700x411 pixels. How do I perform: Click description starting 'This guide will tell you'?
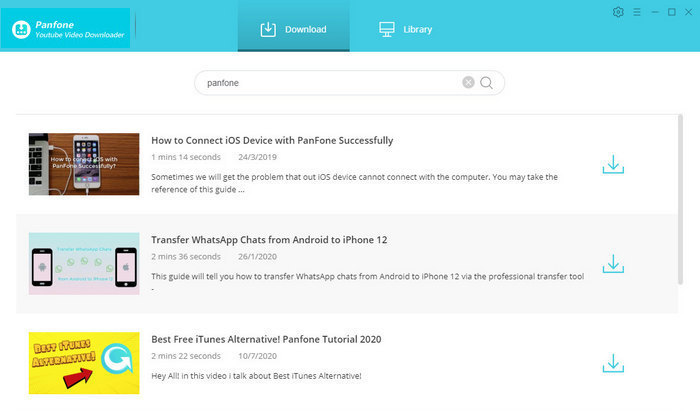[x=367, y=282]
